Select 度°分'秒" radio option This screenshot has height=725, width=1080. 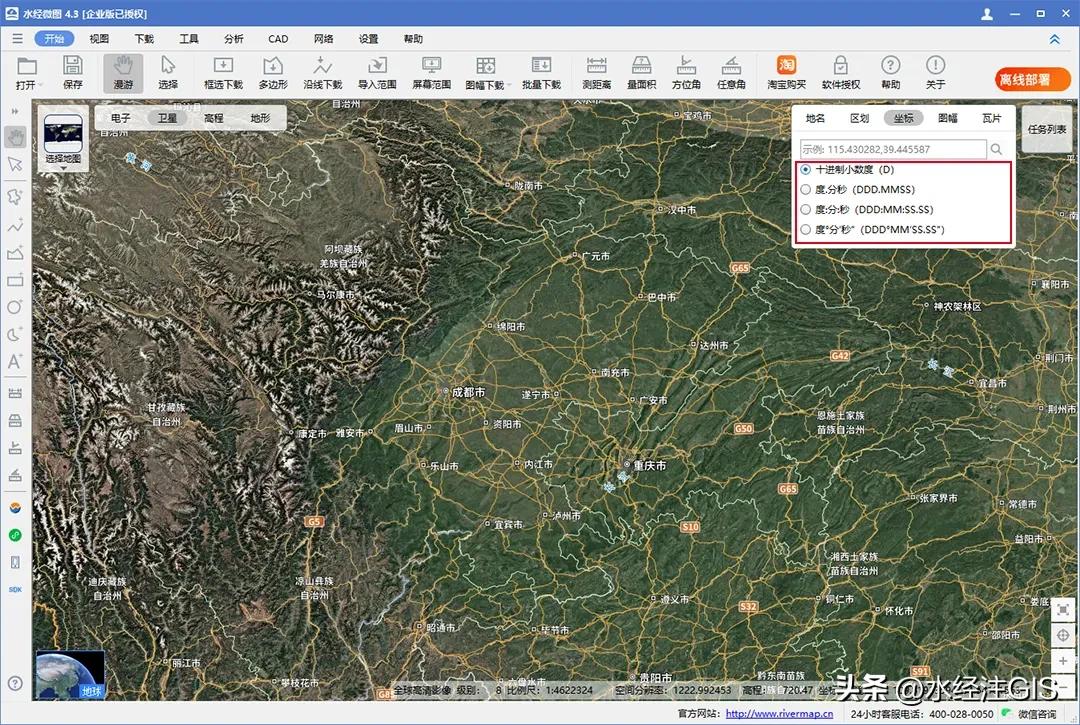coord(806,229)
